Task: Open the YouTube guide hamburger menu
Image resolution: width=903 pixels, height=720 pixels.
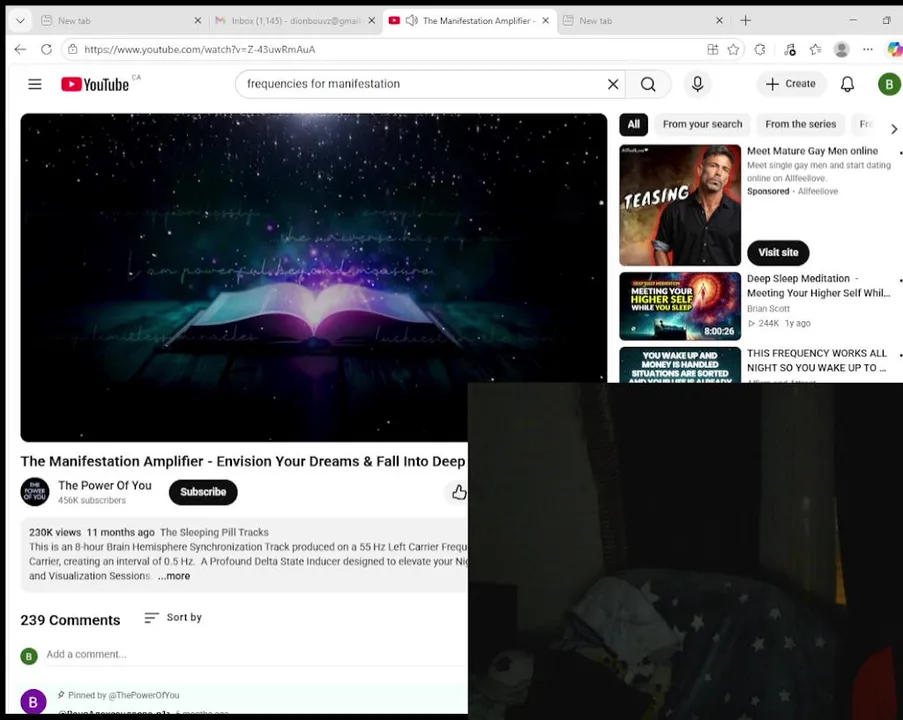Action: 35,84
